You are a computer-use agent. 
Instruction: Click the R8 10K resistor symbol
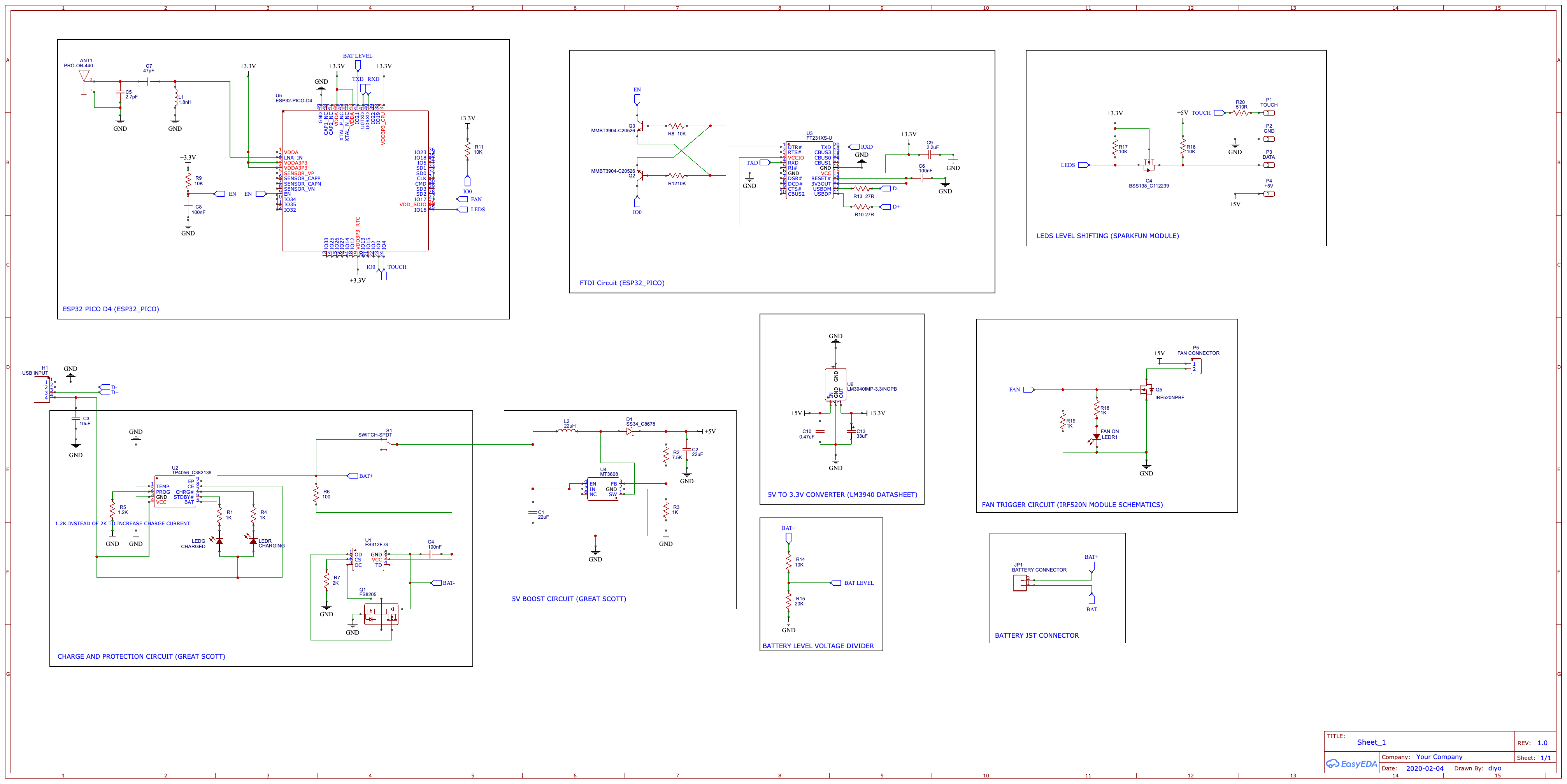676,126
